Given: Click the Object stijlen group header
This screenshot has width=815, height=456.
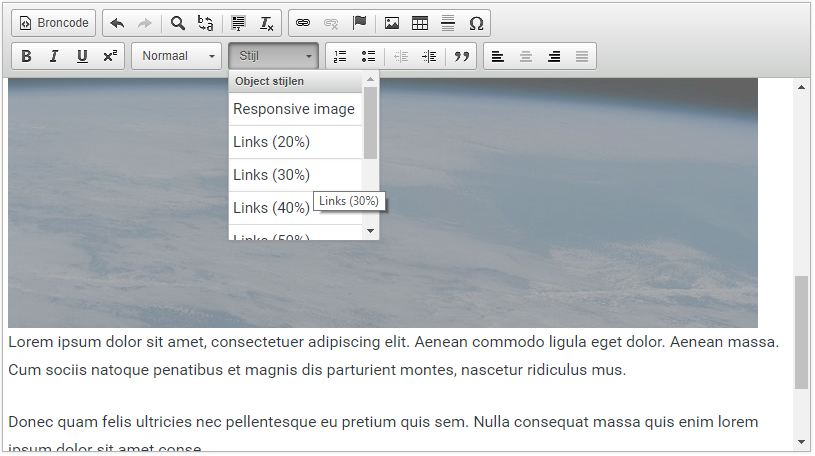Looking at the screenshot, I should [295, 82].
